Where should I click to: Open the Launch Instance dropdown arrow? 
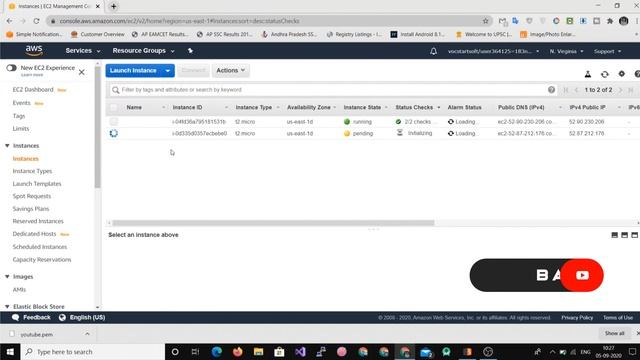click(x=168, y=71)
